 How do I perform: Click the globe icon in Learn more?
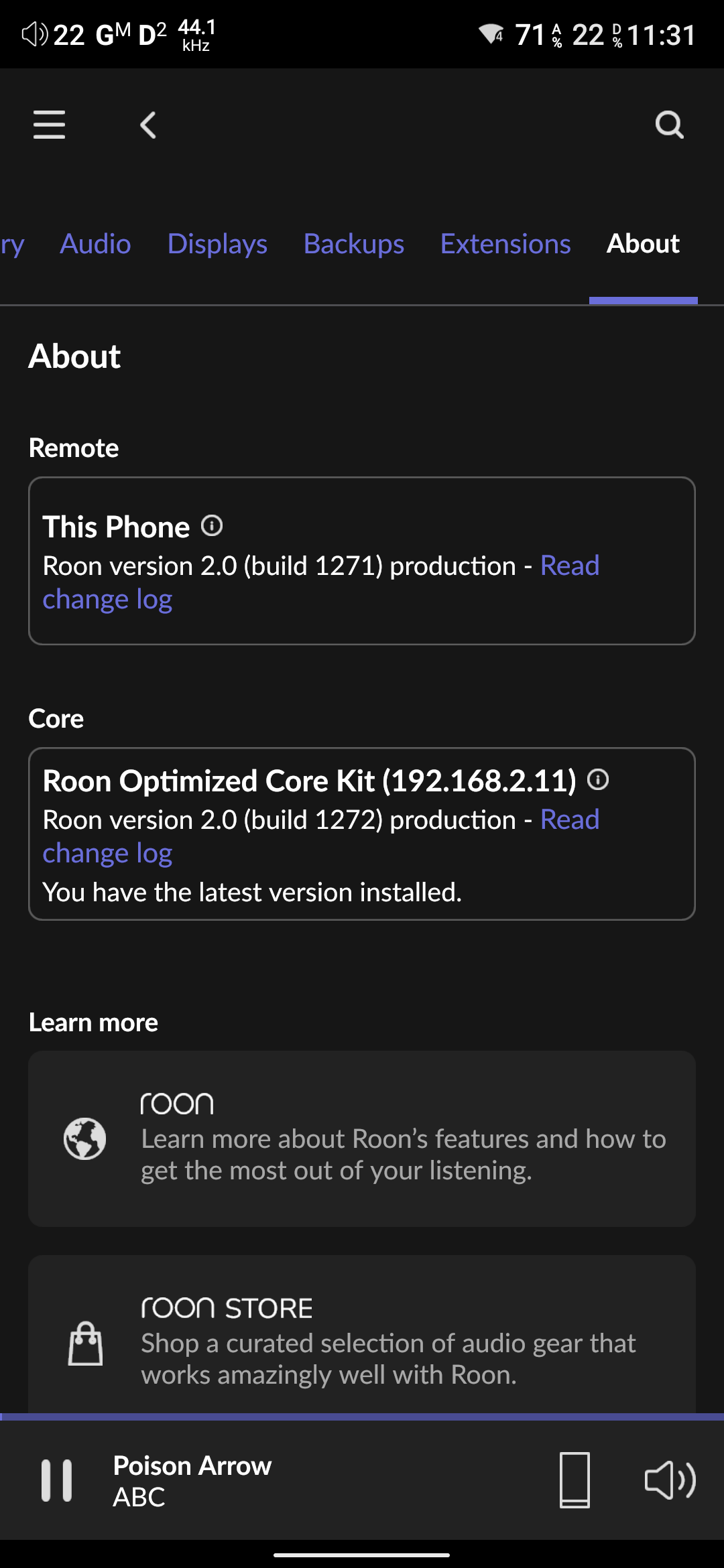[x=84, y=1138]
